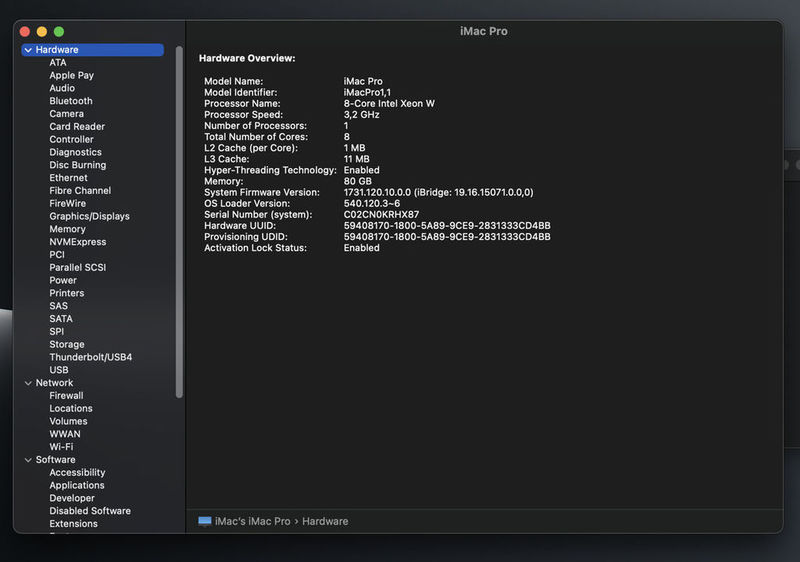Select SATA in the sidebar
Image resolution: width=800 pixels, height=562 pixels.
(x=61, y=319)
